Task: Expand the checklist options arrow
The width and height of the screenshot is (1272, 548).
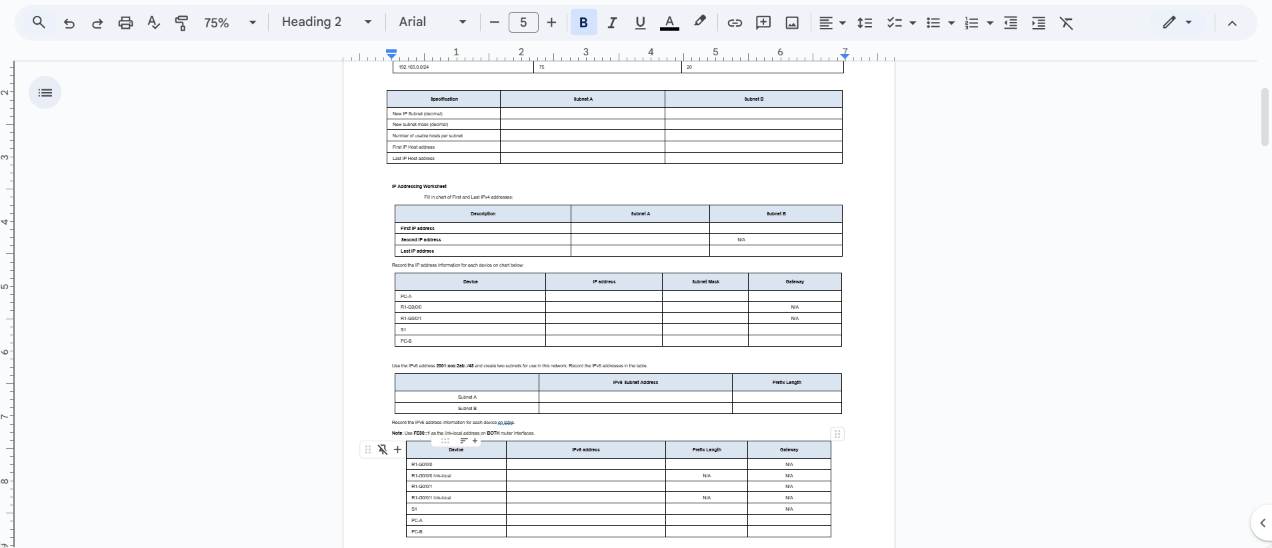Action: 912,22
